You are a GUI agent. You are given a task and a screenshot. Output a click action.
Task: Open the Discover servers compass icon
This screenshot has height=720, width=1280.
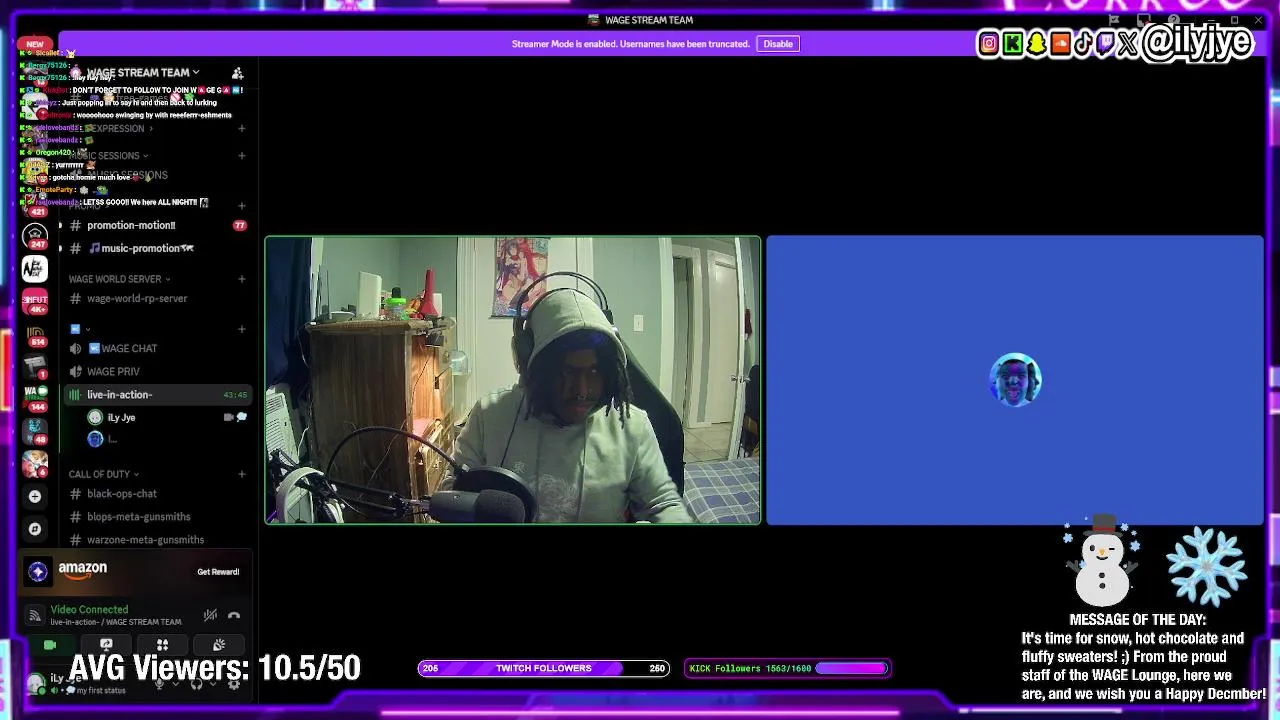point(35,529)
